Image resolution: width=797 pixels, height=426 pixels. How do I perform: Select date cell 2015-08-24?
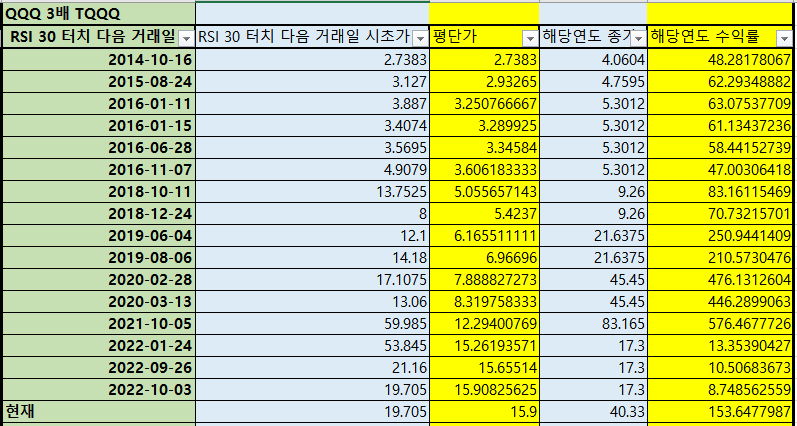point(99,81)
